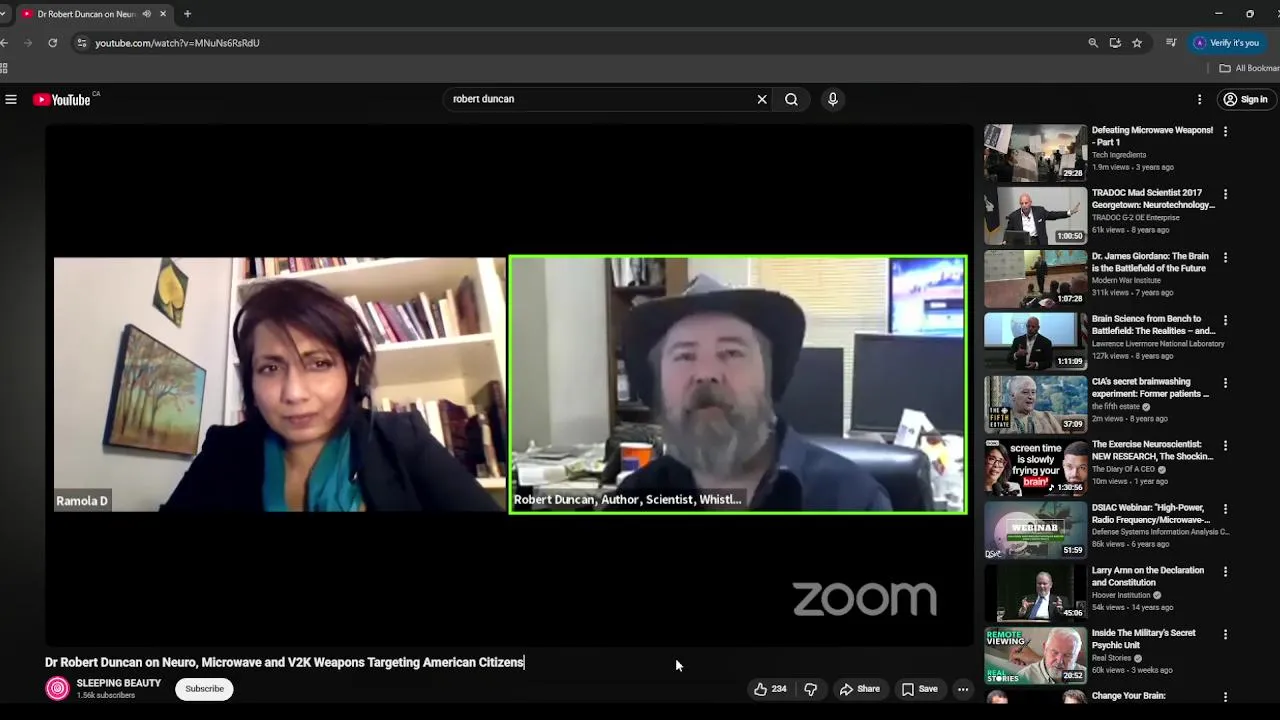Open 'The Exercise Neuroscientist' video title
This screenshot has height=720, width=1280.
point(1152,450)
